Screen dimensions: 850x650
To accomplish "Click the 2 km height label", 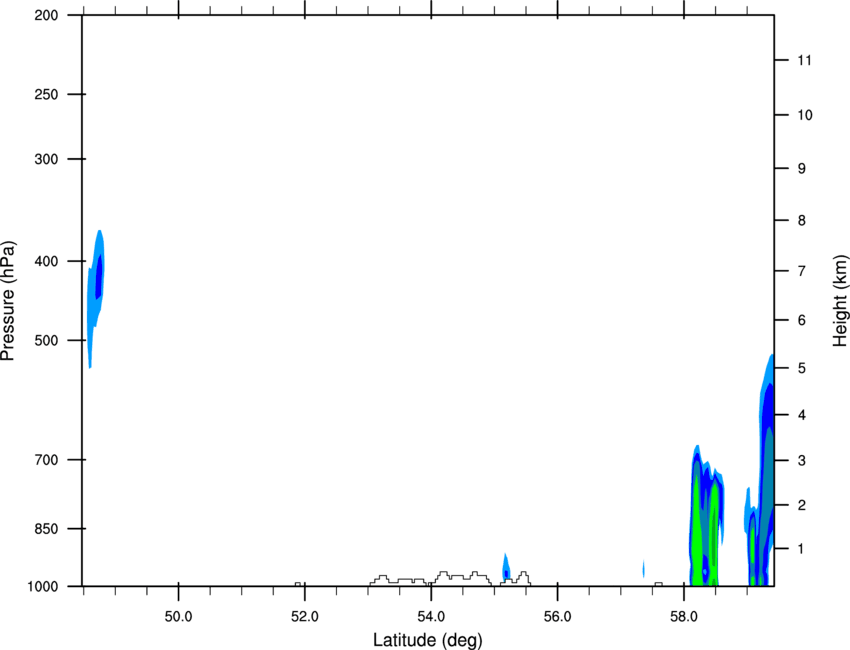I will [x=802, y=505].
